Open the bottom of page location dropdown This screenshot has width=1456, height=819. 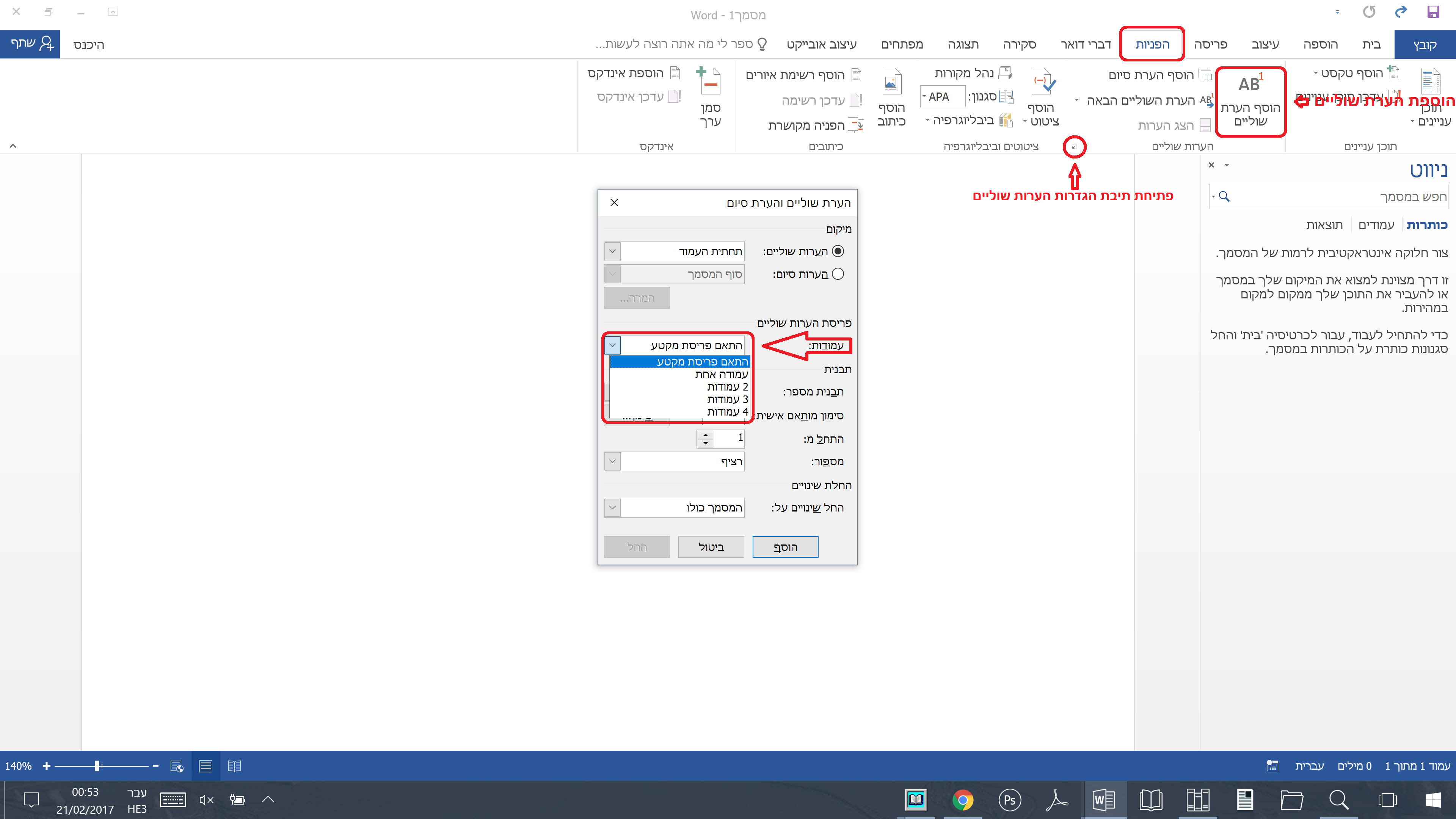point(613,251)
